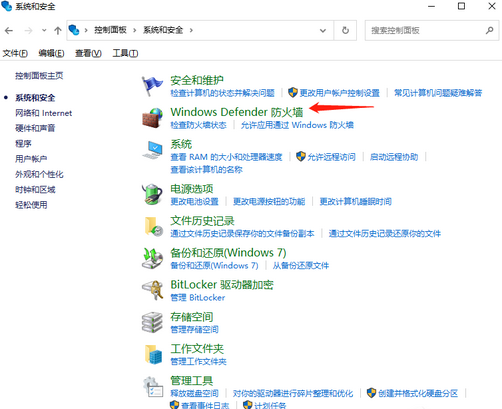Click the Administrative Tools gear checklist icon

tap(153, 387)
